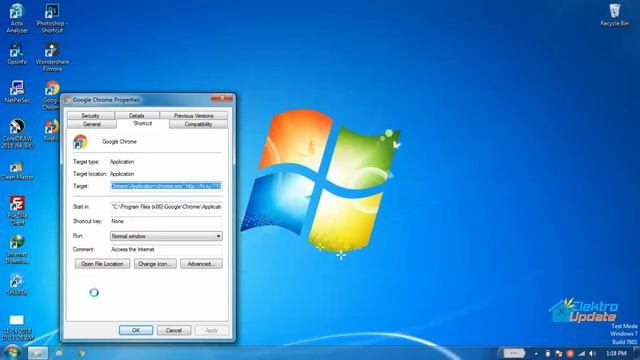
Task: Open the volume speaker tray icon
Action: tap(593, 353)
